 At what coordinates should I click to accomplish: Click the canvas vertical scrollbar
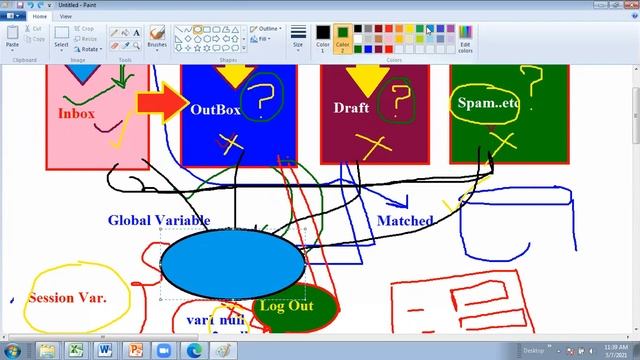click(x=636, y=115)
